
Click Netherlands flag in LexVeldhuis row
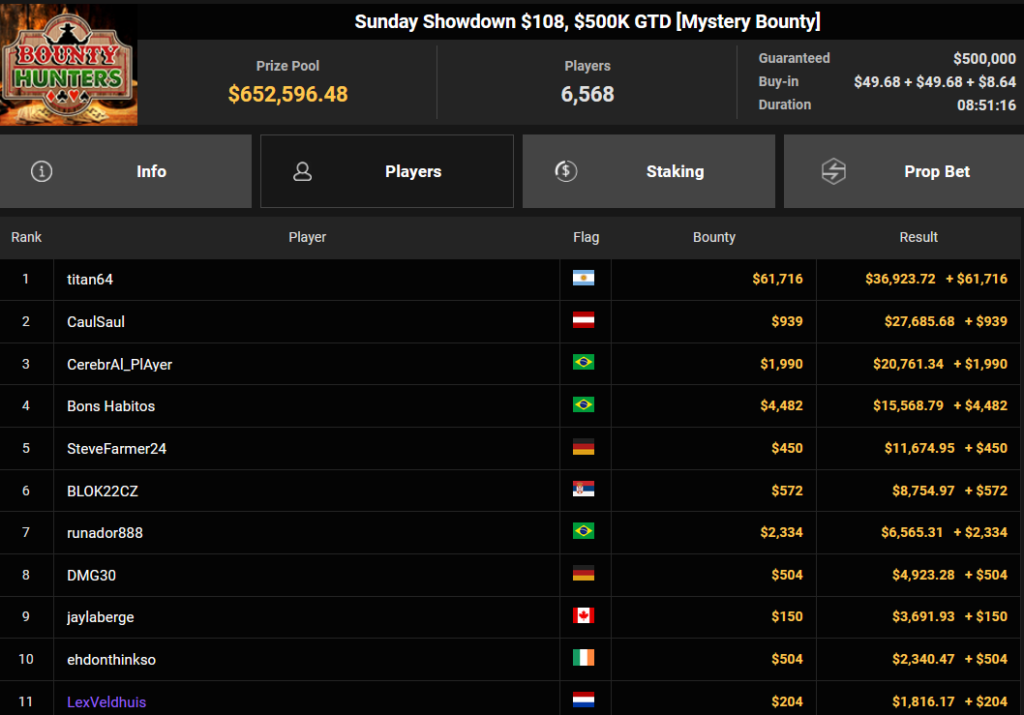point(583,700)
